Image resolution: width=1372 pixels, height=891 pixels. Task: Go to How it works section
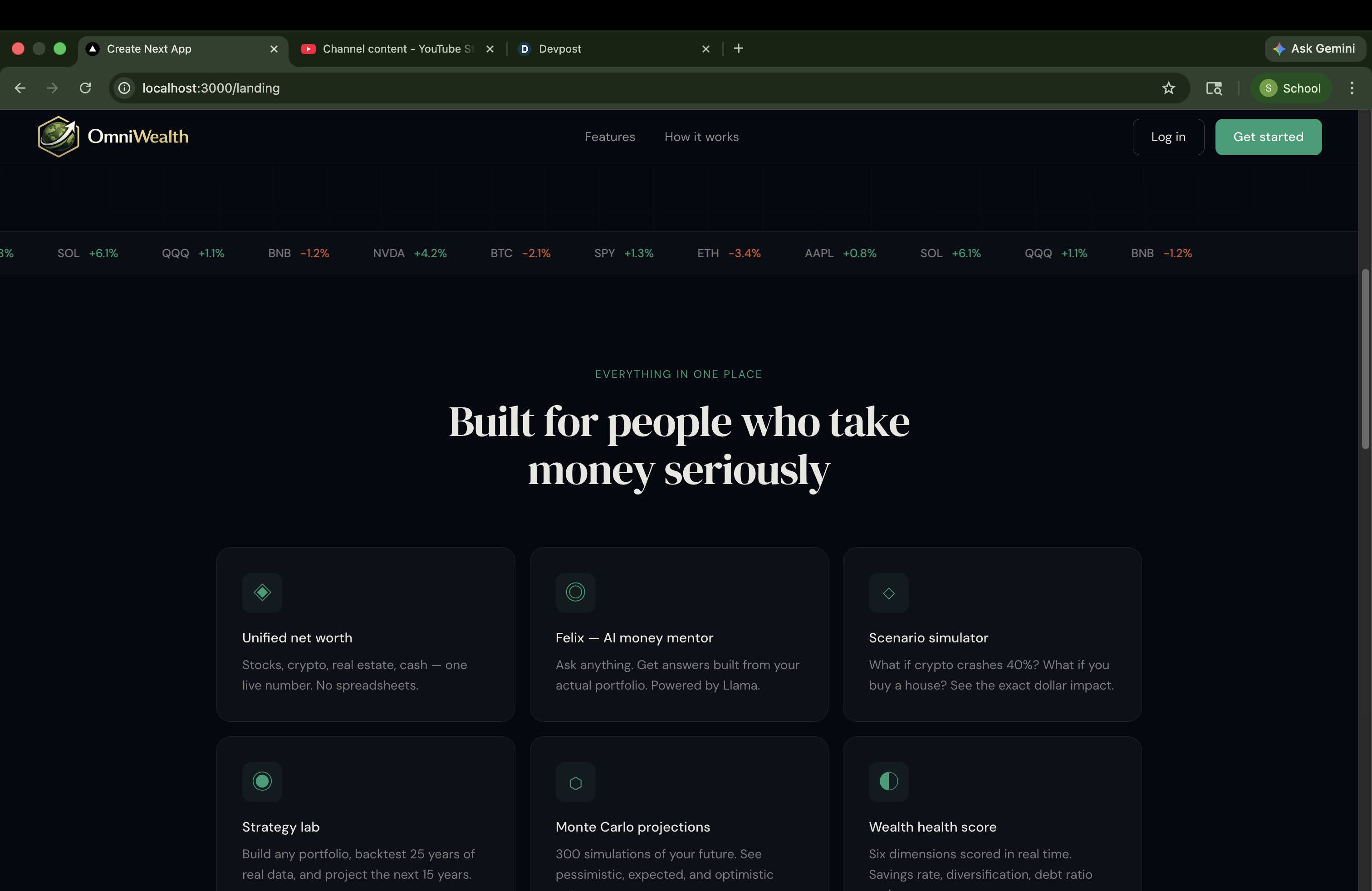coord(701,137)
